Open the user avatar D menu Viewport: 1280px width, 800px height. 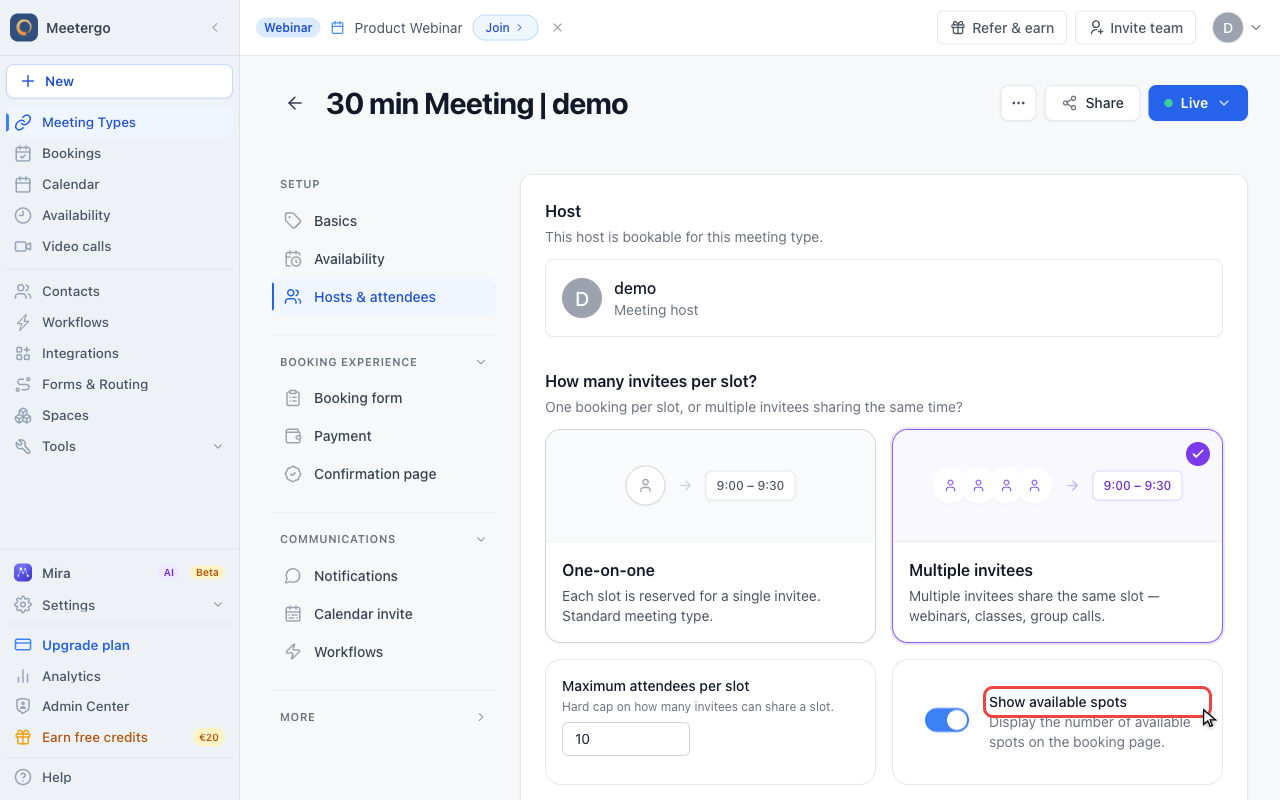pos(1237,28)
